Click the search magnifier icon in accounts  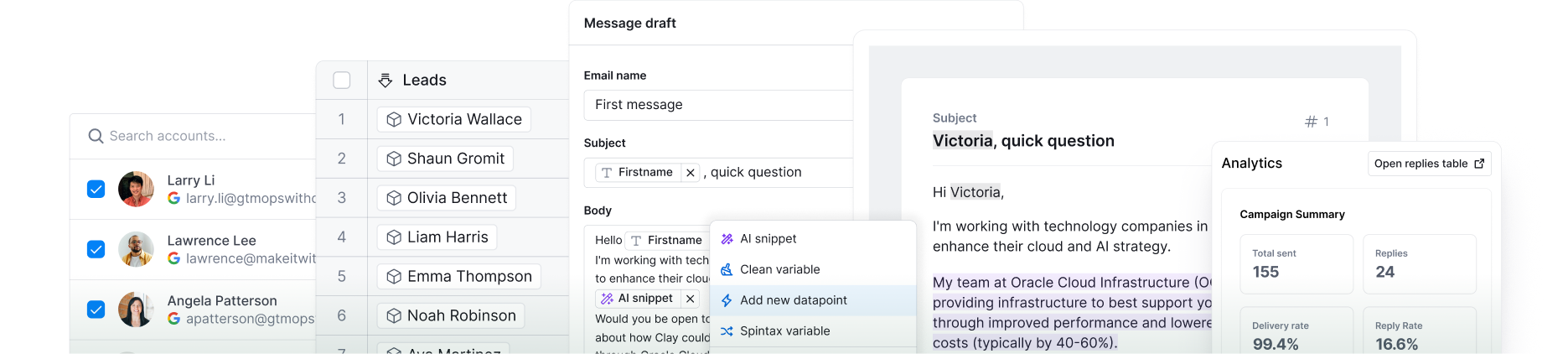(x=96, y=136)
